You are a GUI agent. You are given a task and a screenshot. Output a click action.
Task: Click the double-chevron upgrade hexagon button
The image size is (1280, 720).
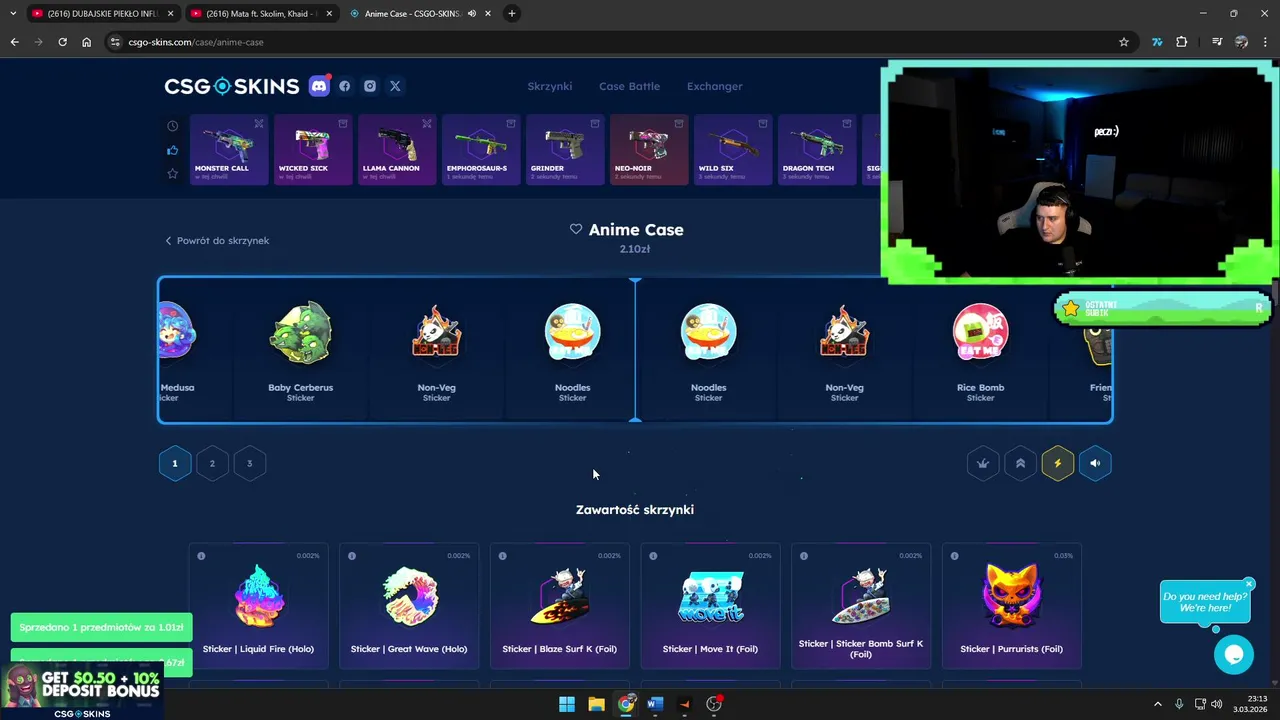coord(1020,463)
